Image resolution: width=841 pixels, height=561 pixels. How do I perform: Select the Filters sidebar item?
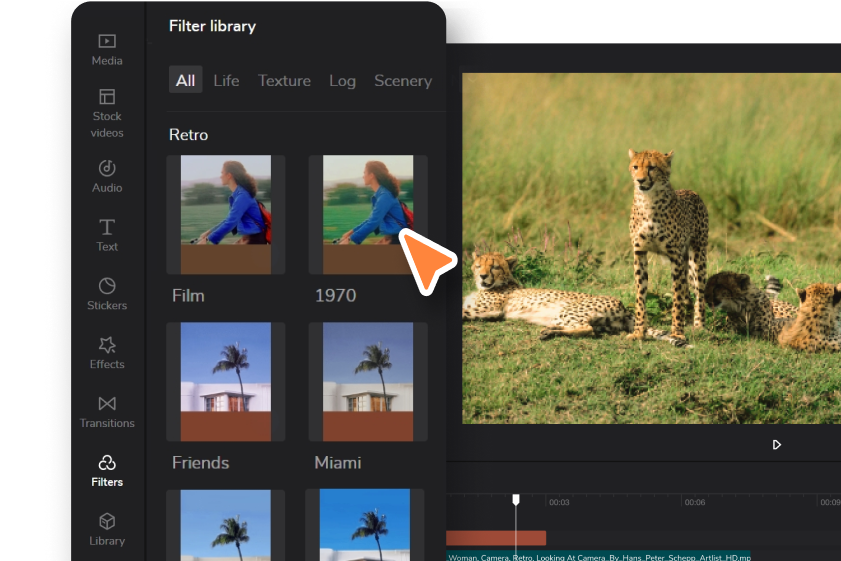coord(107,471)
